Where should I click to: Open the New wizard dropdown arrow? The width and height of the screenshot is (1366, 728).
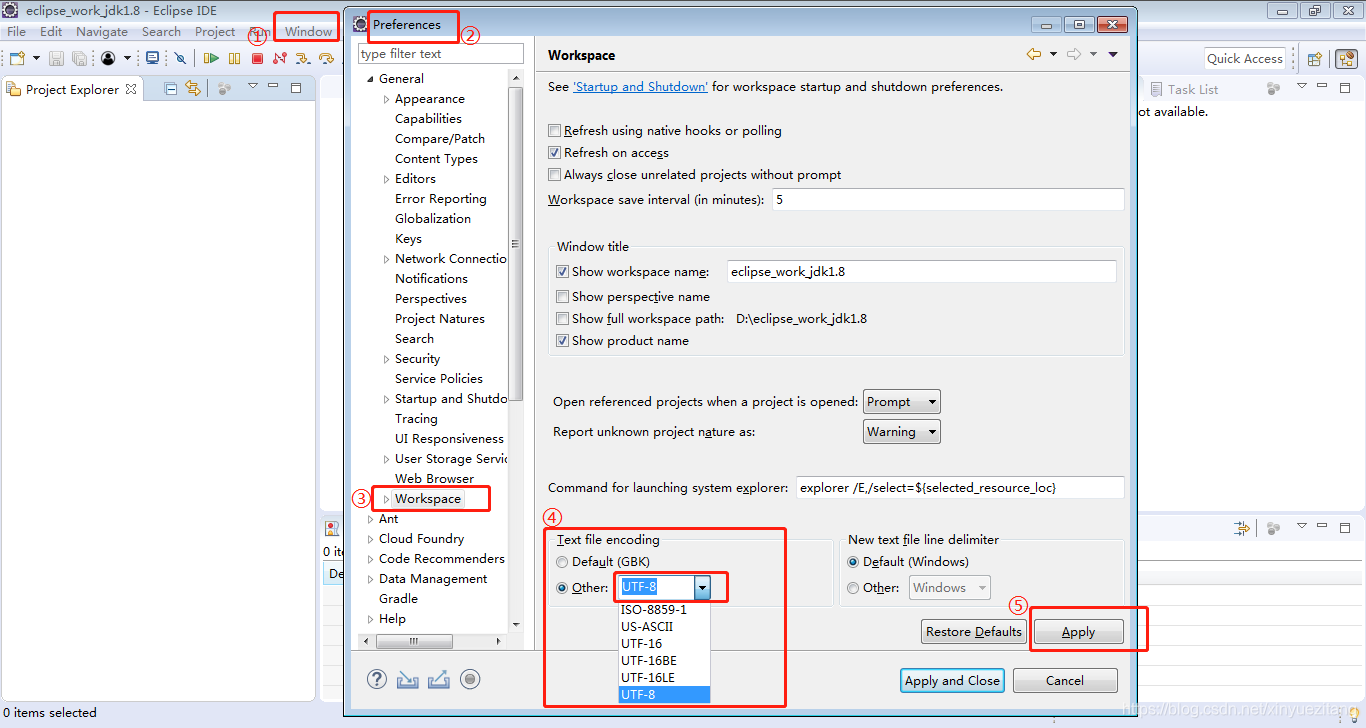[x=37, y=59]
